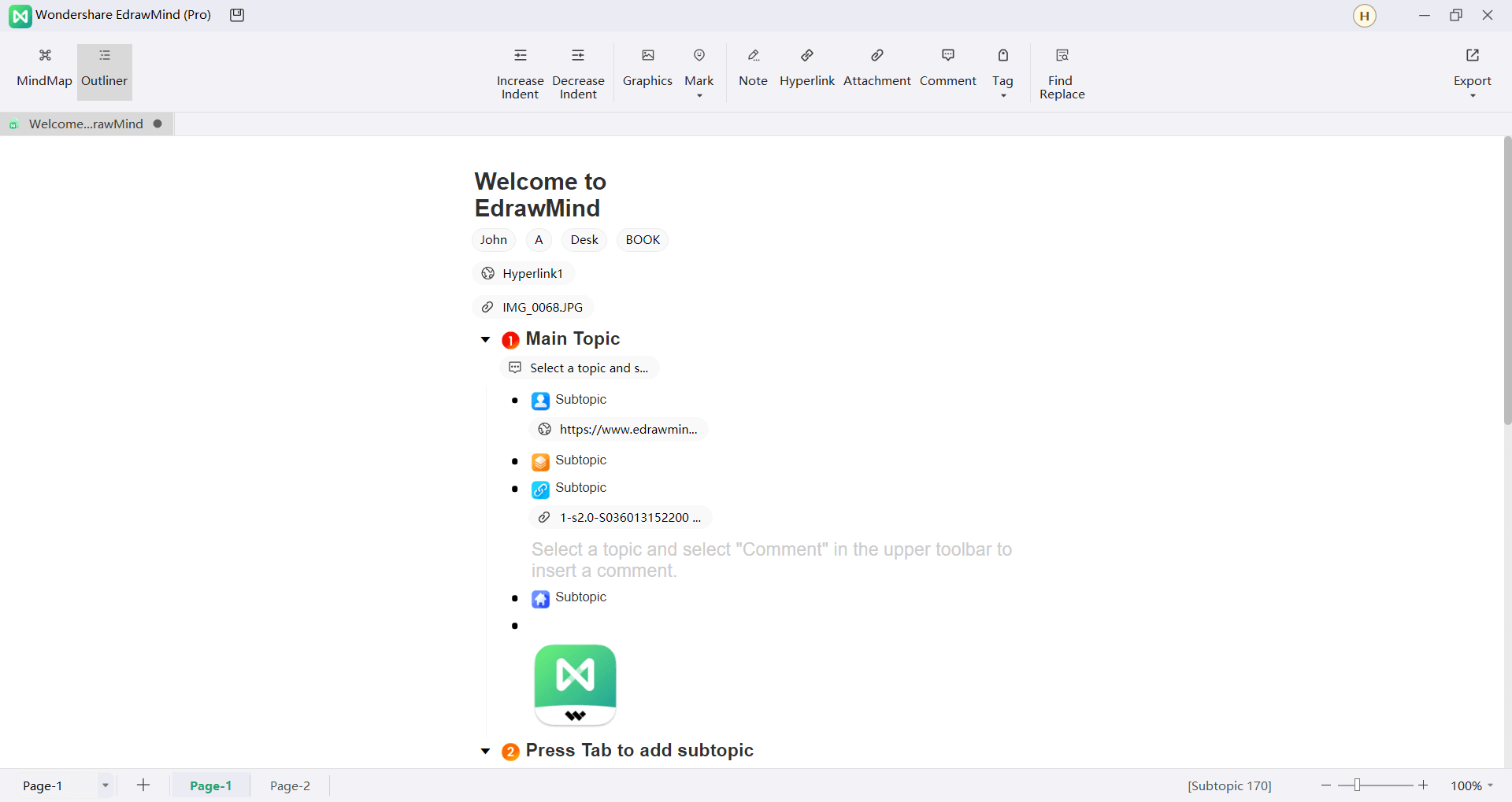1512x802 pixels.
Task: Add an Attachment from toolbar
Action: point(876,68)
